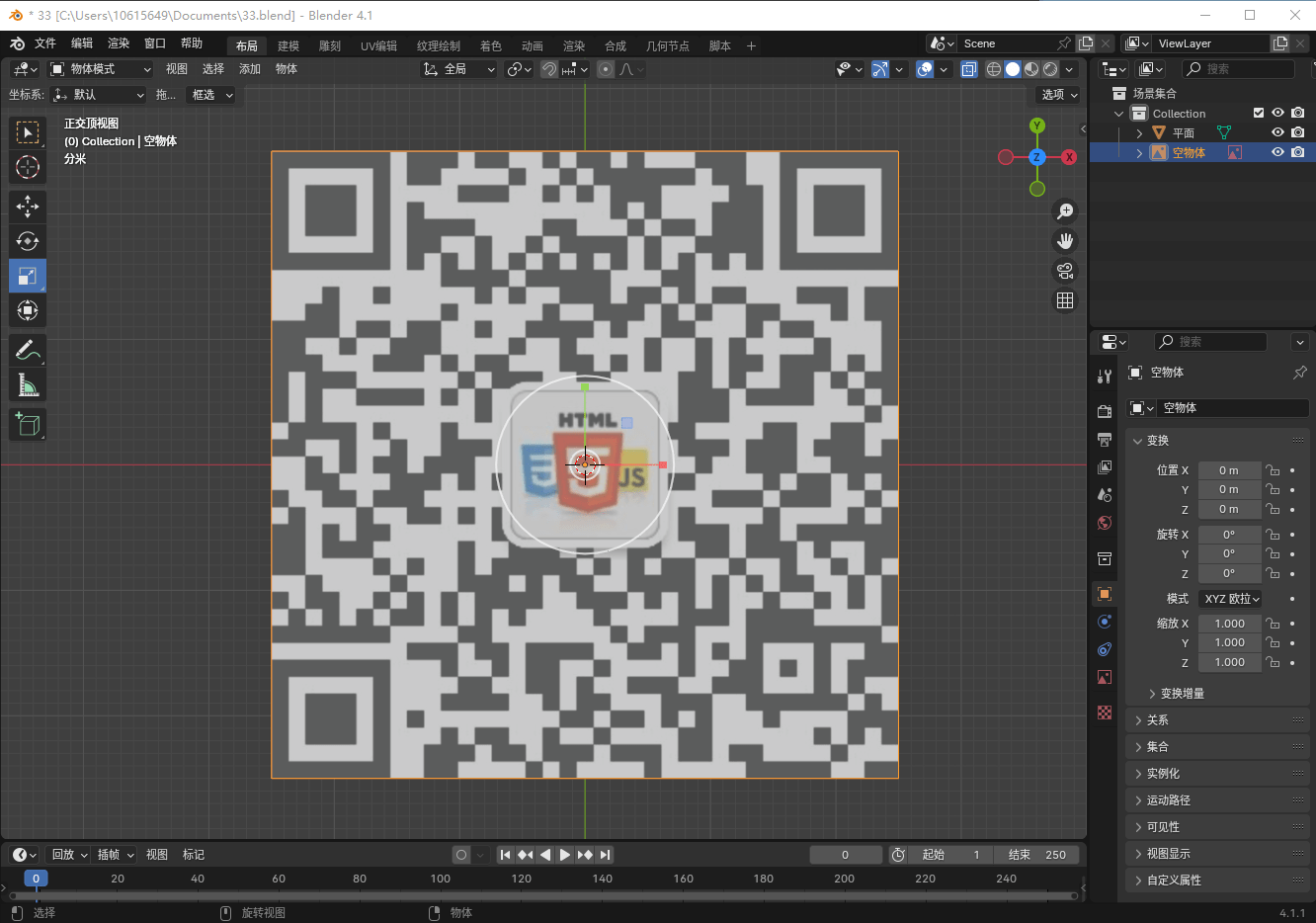Select the Measure tool
Screen dimensions: 1316x923
click(28, 384)
